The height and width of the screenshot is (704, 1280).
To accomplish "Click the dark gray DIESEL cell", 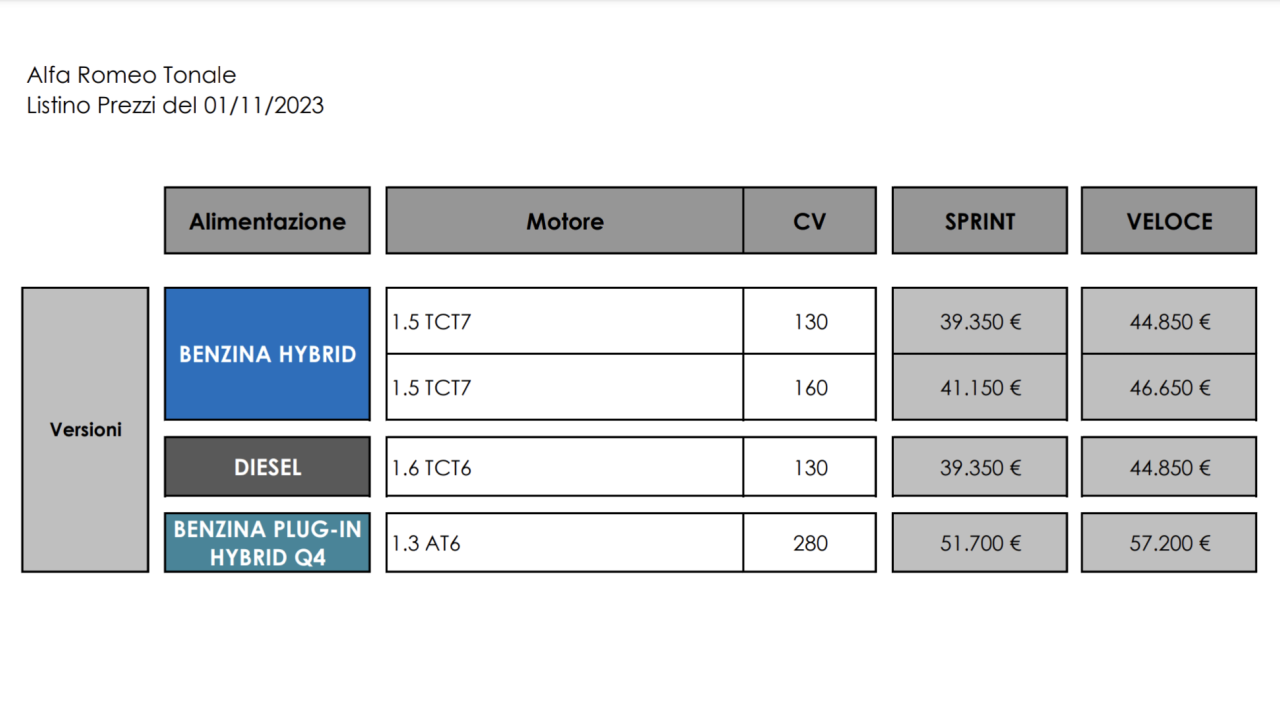I will pyautogui.click(x=267, y=467).
